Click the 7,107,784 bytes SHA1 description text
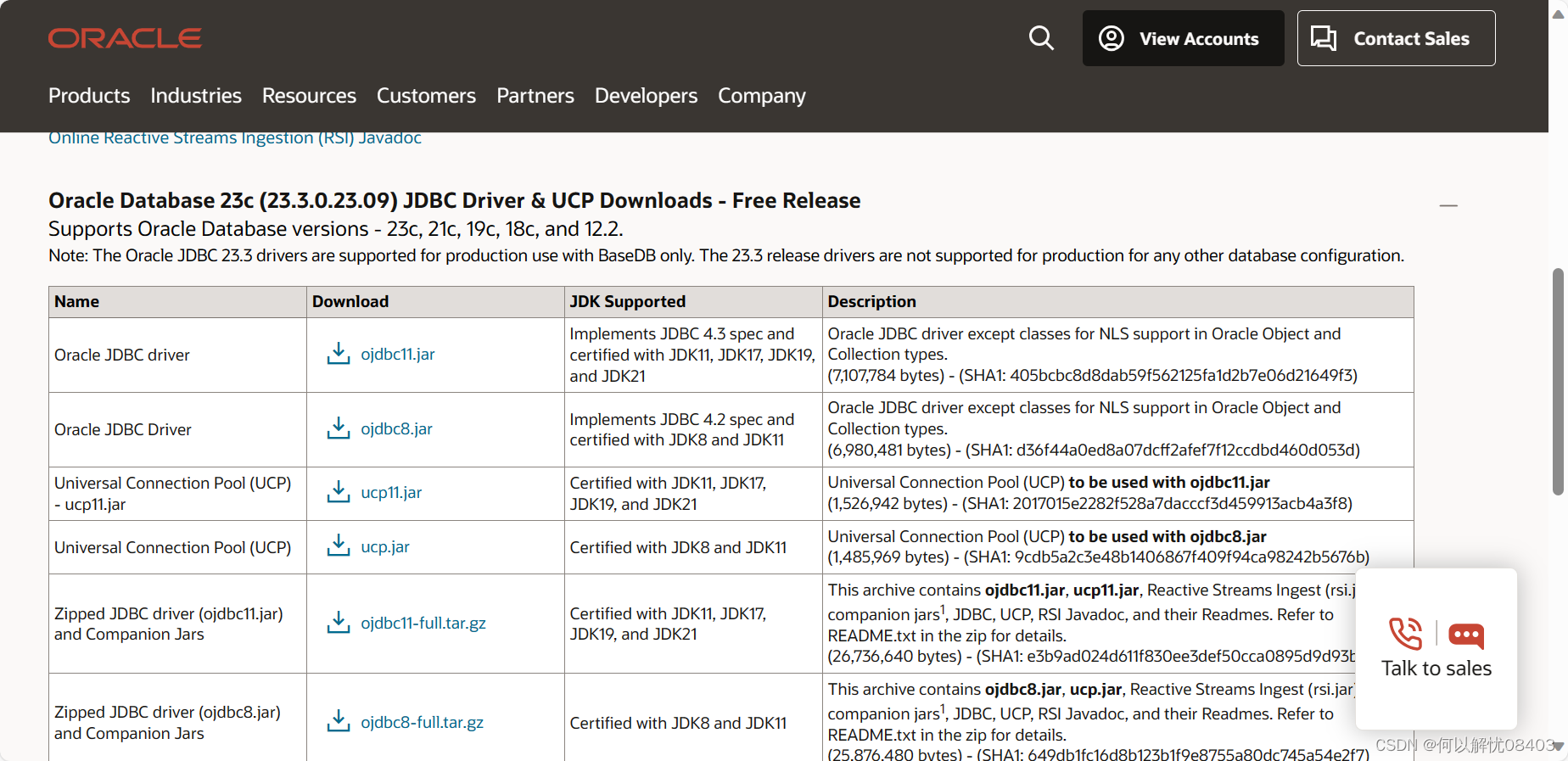1568x761 pixels. (1093, 375)
